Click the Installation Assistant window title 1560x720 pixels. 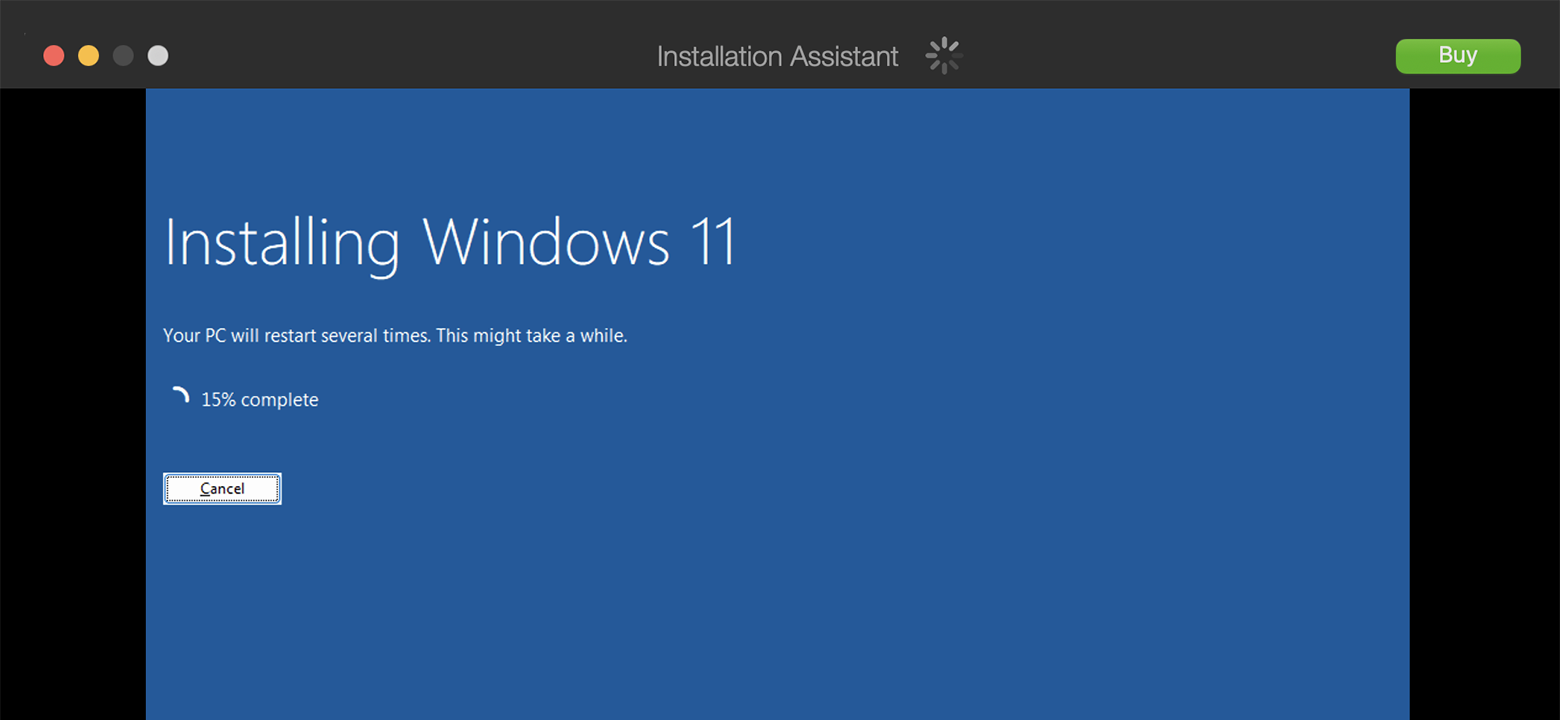(777, 56)
